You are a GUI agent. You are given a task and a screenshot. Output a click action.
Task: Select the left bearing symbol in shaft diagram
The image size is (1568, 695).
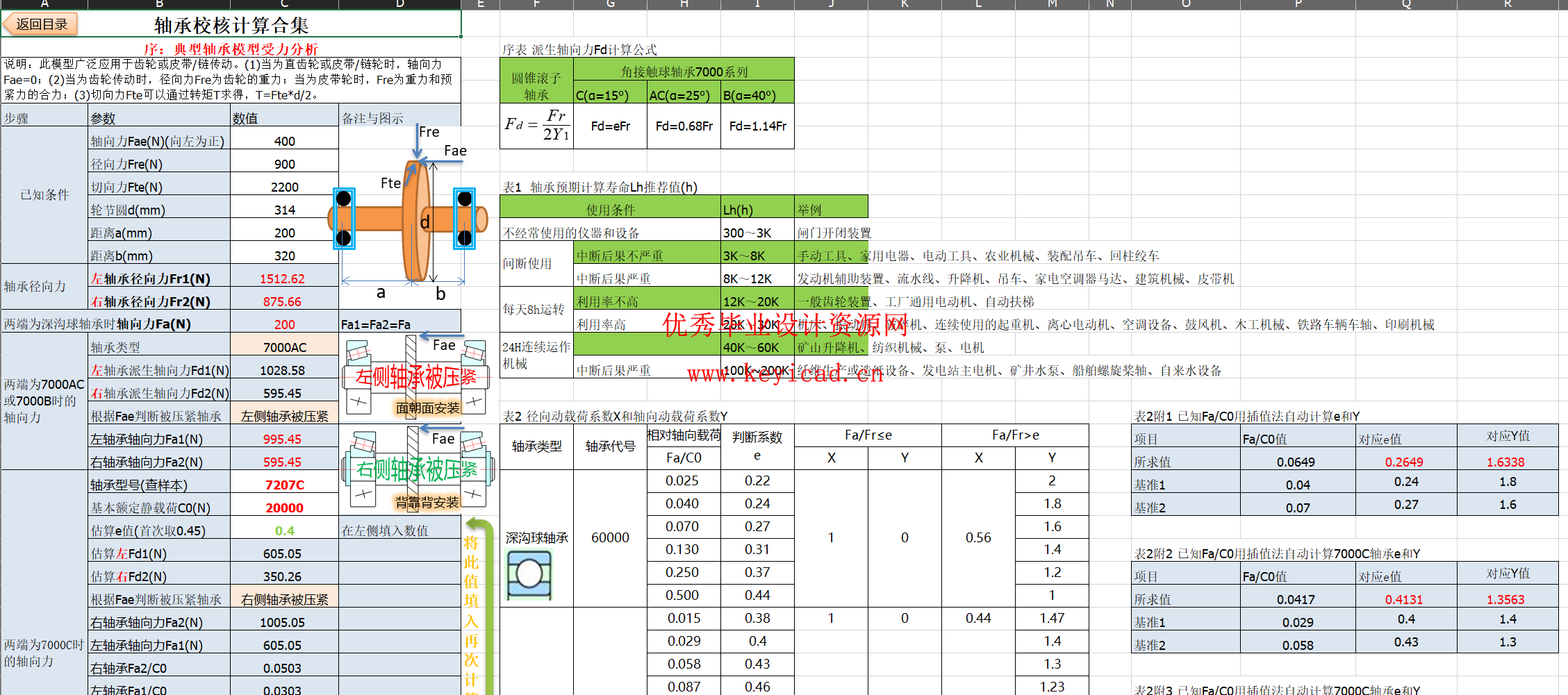(344, 218)
